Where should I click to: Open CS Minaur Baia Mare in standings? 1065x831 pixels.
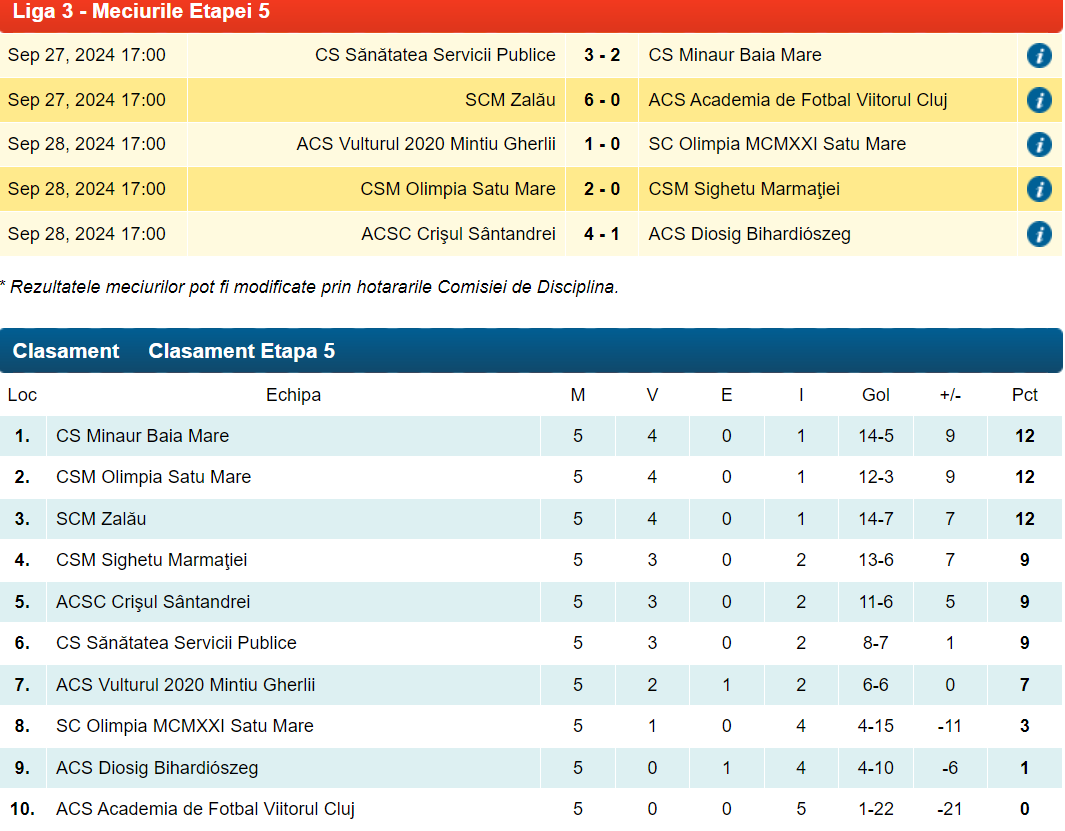[142, 436]
